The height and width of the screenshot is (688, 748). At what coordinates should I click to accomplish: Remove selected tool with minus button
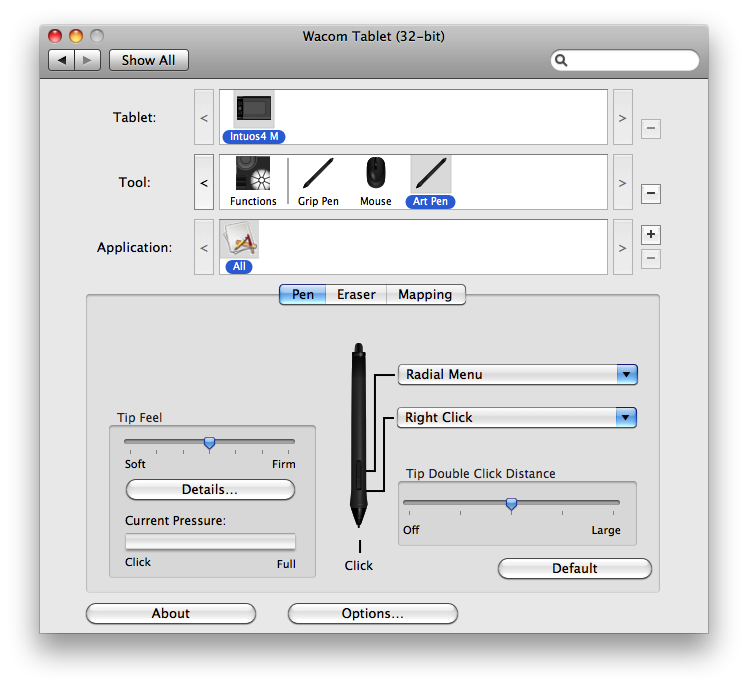coord(651,193)
